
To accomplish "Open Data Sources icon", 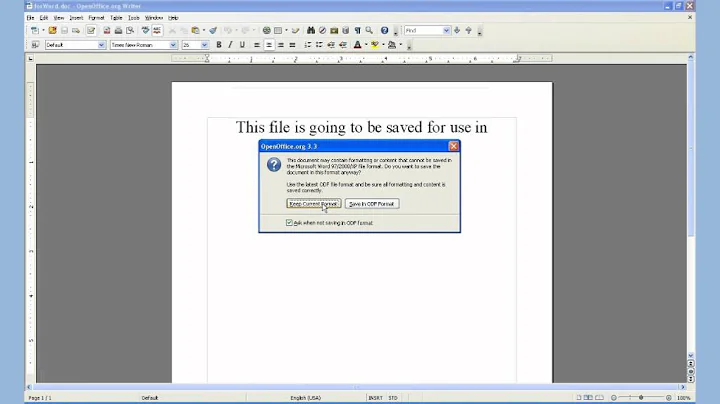I will click(345, 30).
